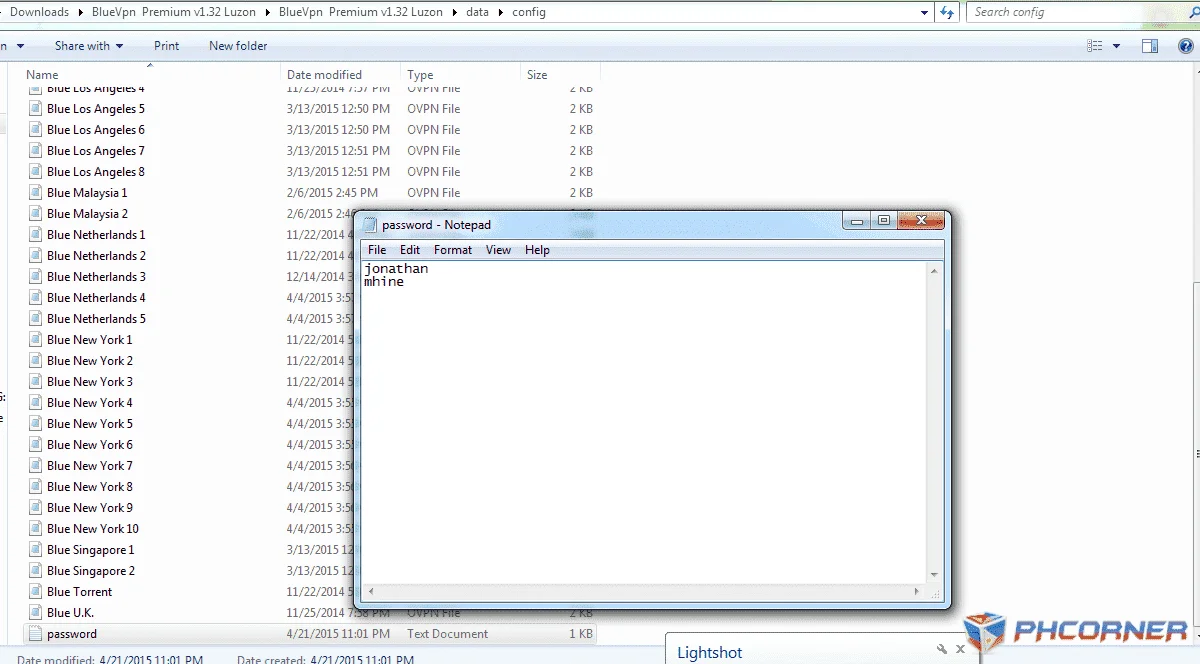The image size is (1200, 664).
Task: Click the refresh button beside address bar
Action: [x=948, y=12]
